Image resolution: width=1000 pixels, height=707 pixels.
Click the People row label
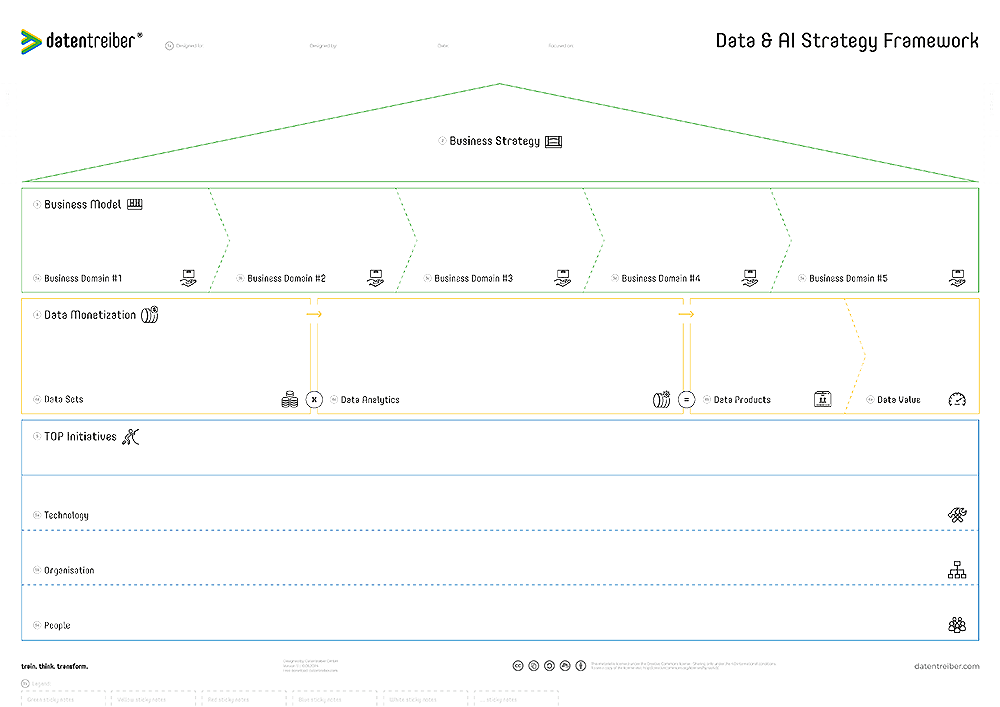pyautogui.click(x=57, y=625)
